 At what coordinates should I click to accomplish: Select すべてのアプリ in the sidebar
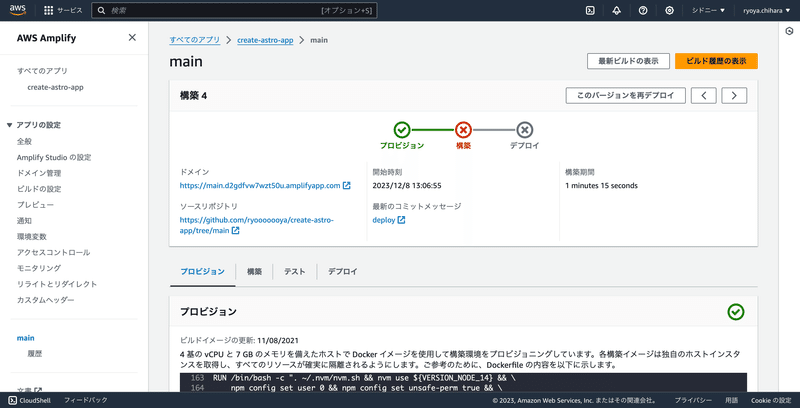point(42,71)
